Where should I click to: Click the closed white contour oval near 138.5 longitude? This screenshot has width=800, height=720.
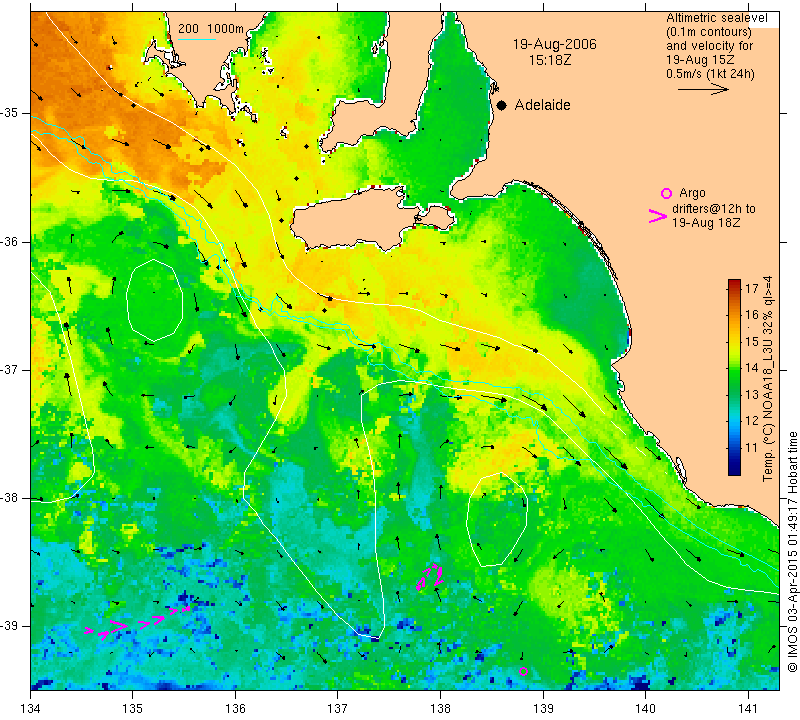point(496,519)
